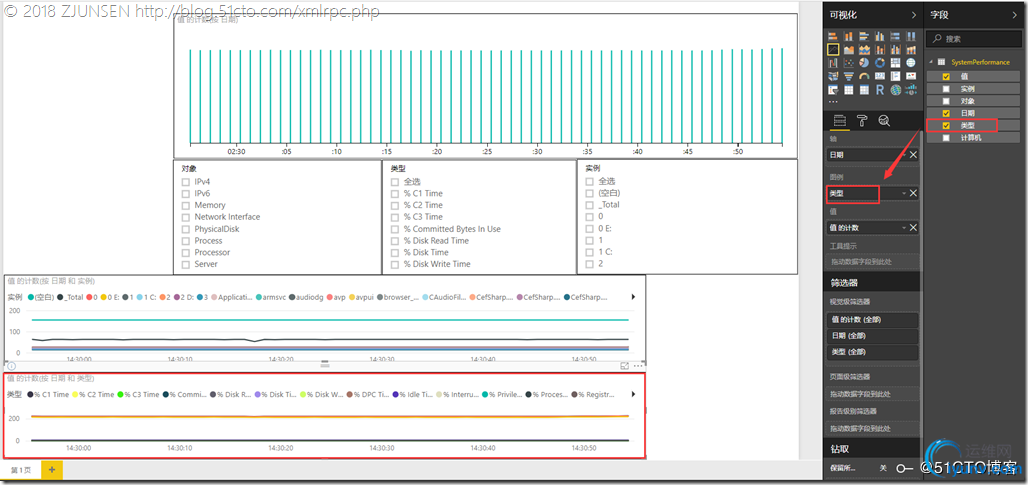Open the Analytics magnifier tab

click(884, 121)
